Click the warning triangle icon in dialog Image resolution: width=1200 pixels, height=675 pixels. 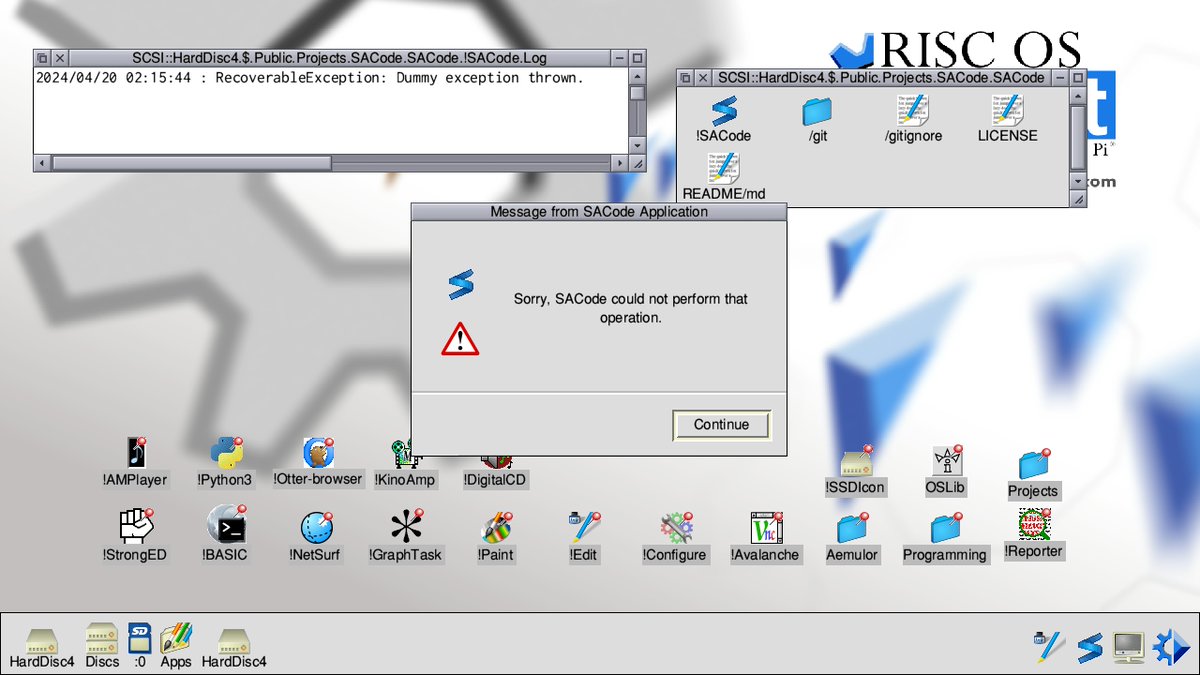point(460,339)
